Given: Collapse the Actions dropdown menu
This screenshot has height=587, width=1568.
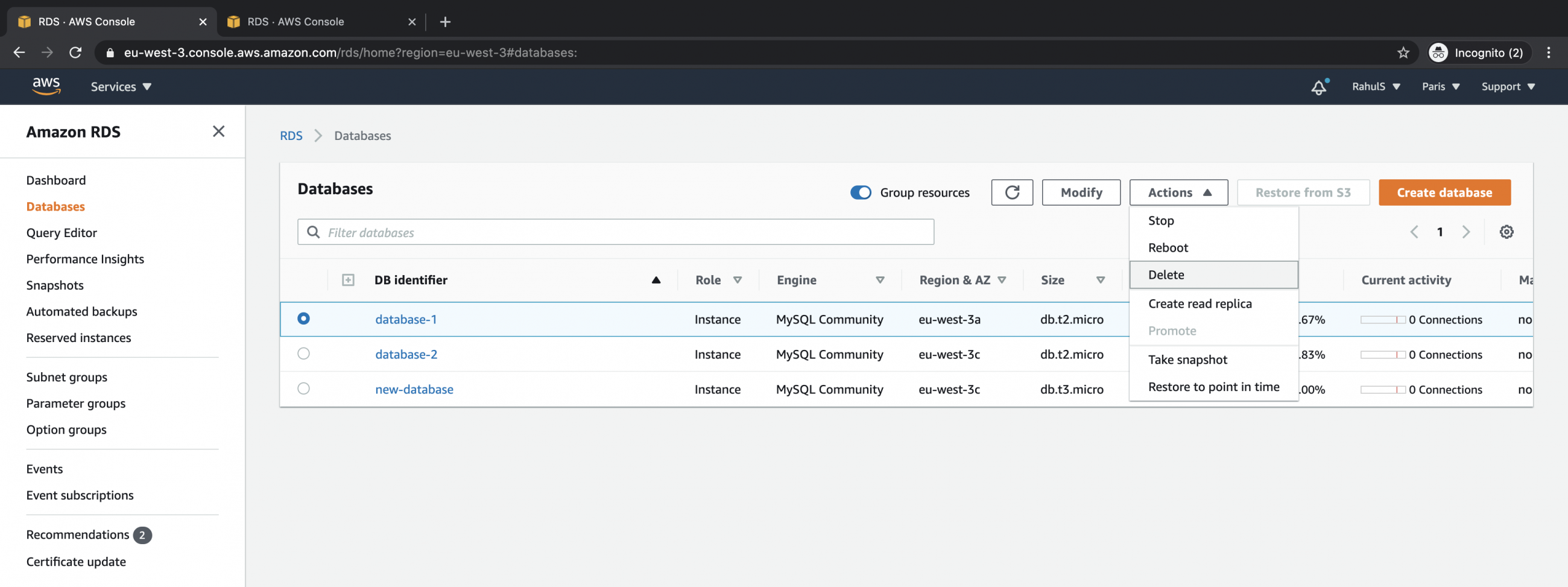Looking at the screenshot, I should click(x=1177, y=192).
